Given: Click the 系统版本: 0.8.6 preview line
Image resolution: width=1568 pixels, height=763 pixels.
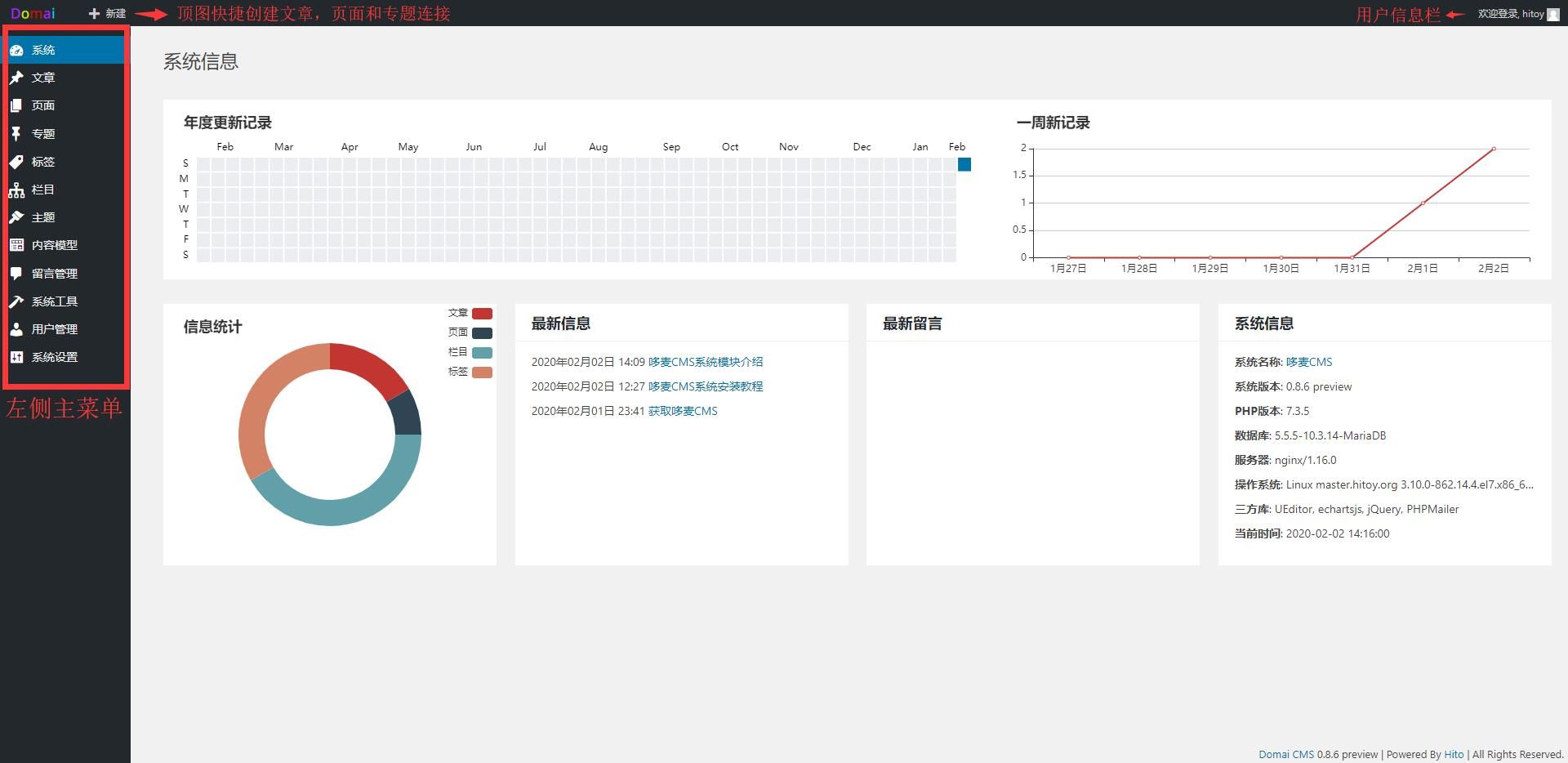Looking at the screenshot, I should click(1293, 386).
